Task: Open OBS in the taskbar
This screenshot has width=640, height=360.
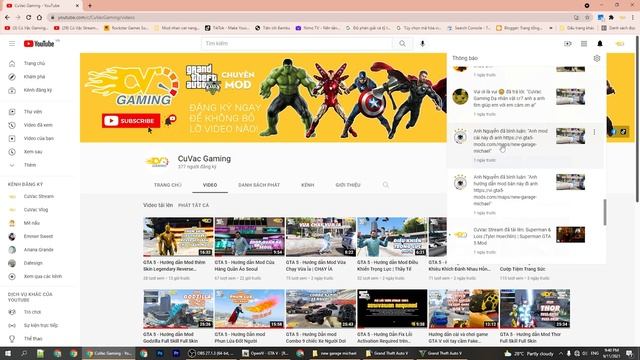Action: coord(211,353)
